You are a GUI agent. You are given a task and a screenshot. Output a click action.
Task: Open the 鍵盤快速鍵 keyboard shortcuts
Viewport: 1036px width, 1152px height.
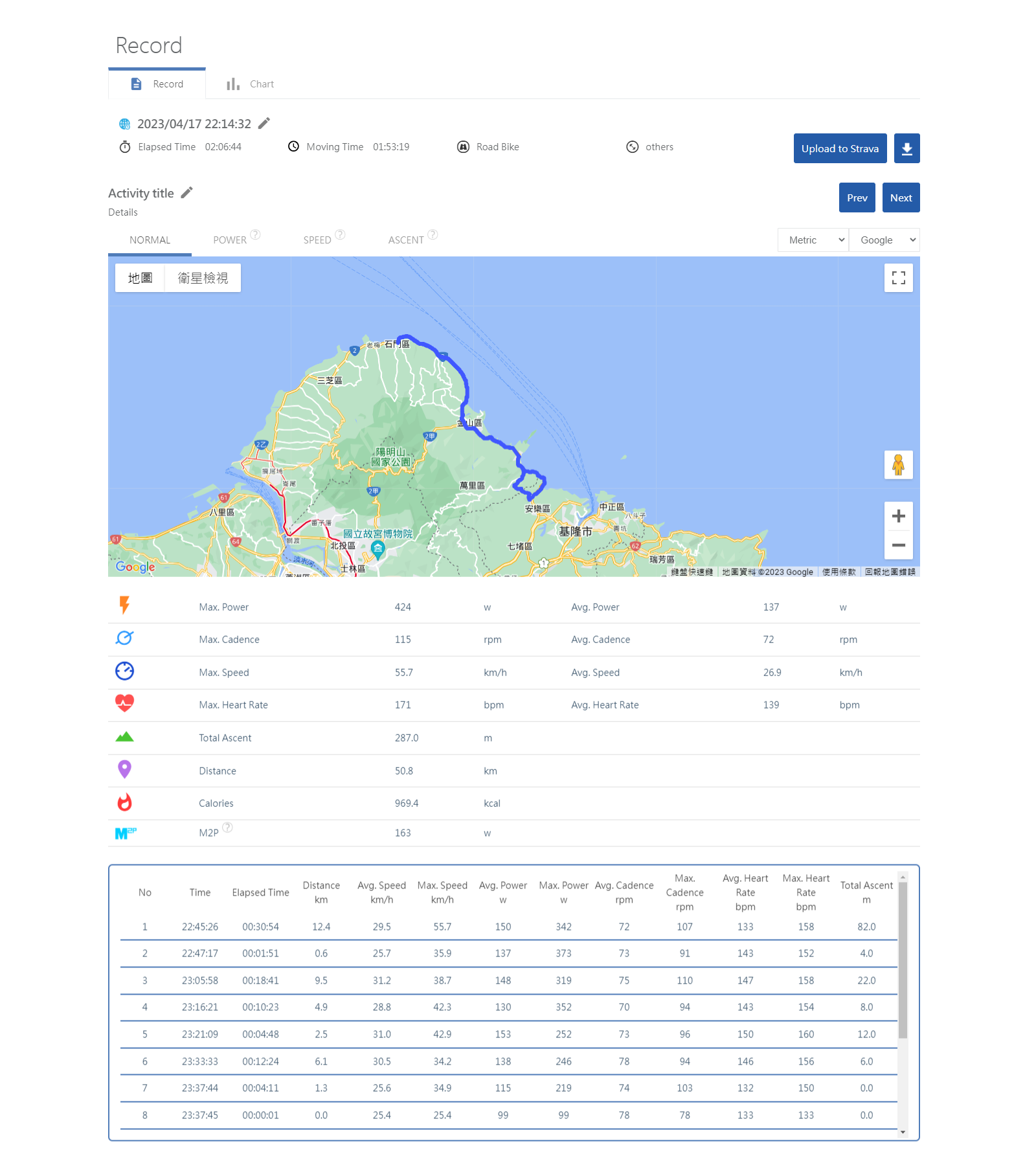tap(692, 572)
